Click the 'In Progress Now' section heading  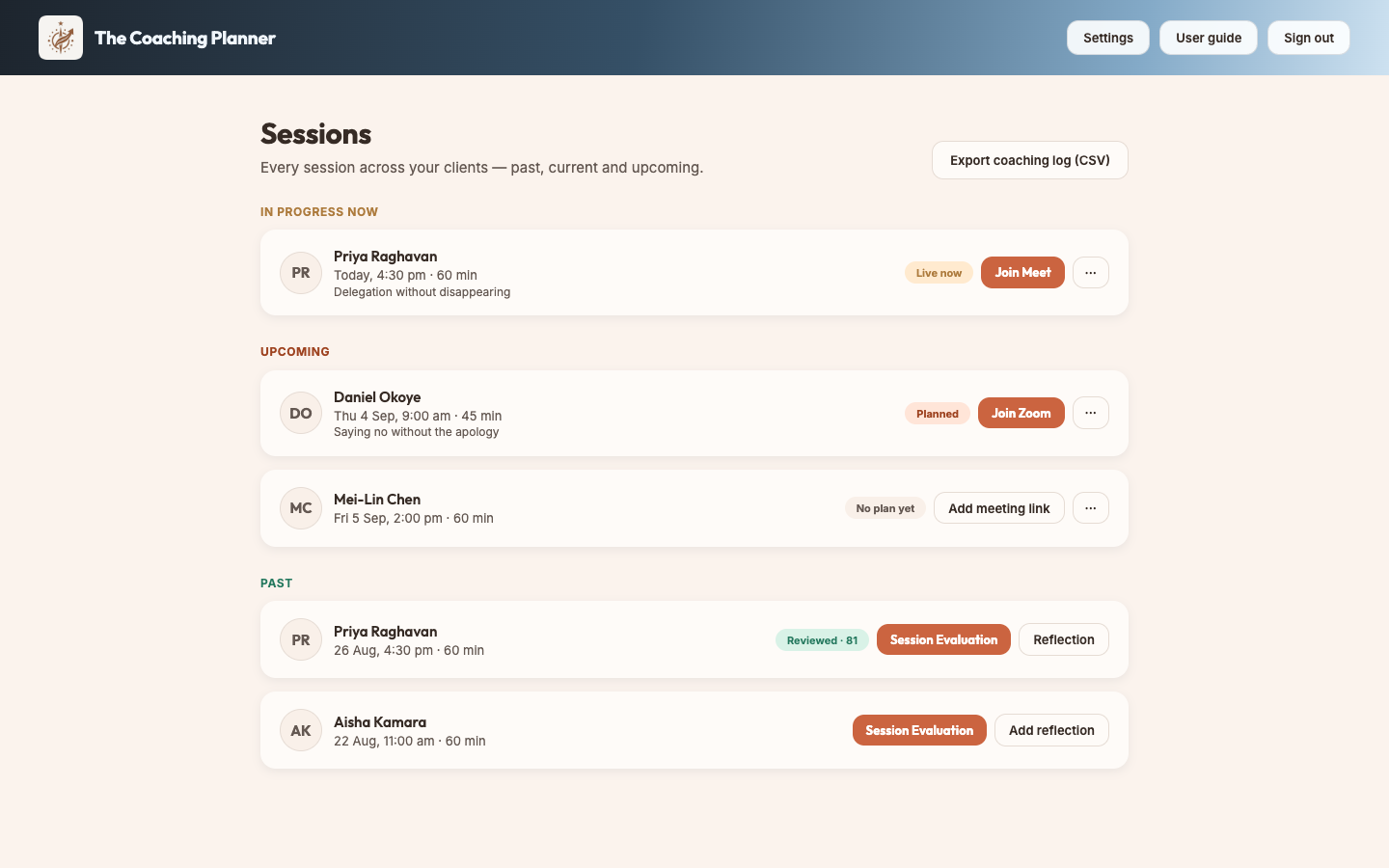pyautogui.click(x=319, y=212)
